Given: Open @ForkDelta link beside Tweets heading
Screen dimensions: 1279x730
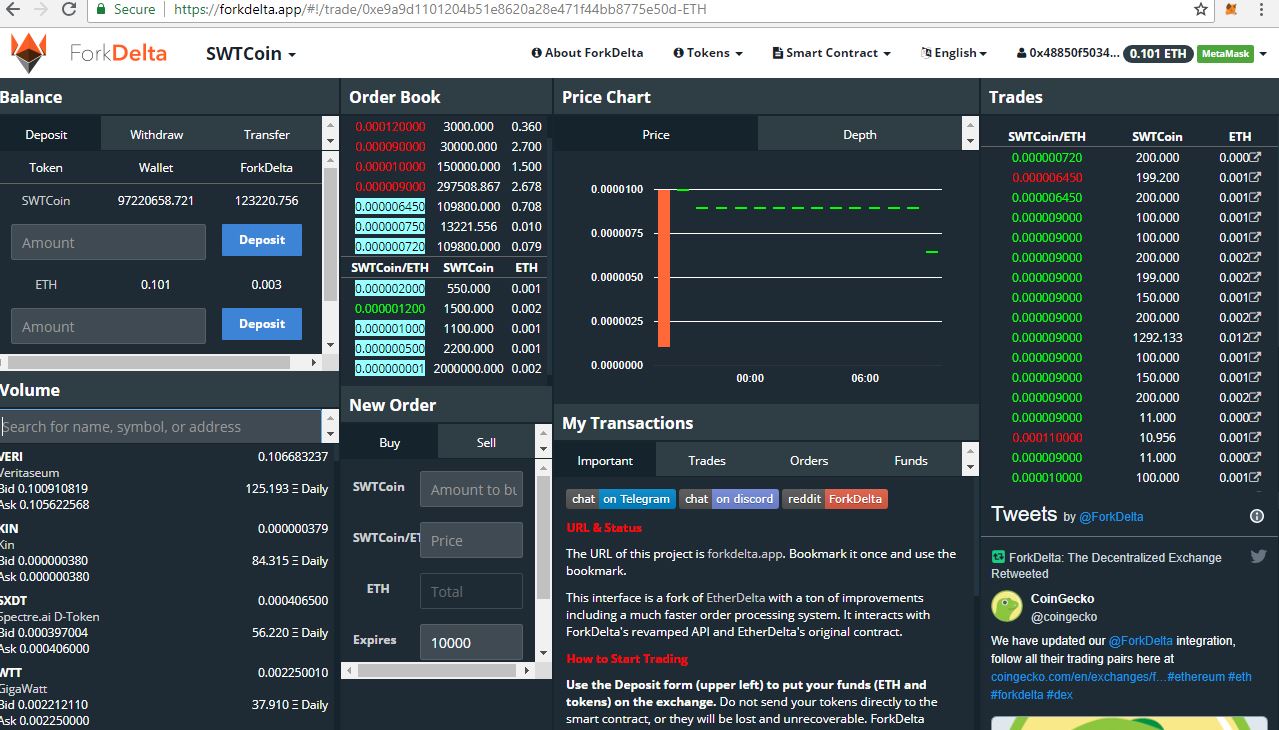Looking at the screenshot, I should coord(1111,517).
